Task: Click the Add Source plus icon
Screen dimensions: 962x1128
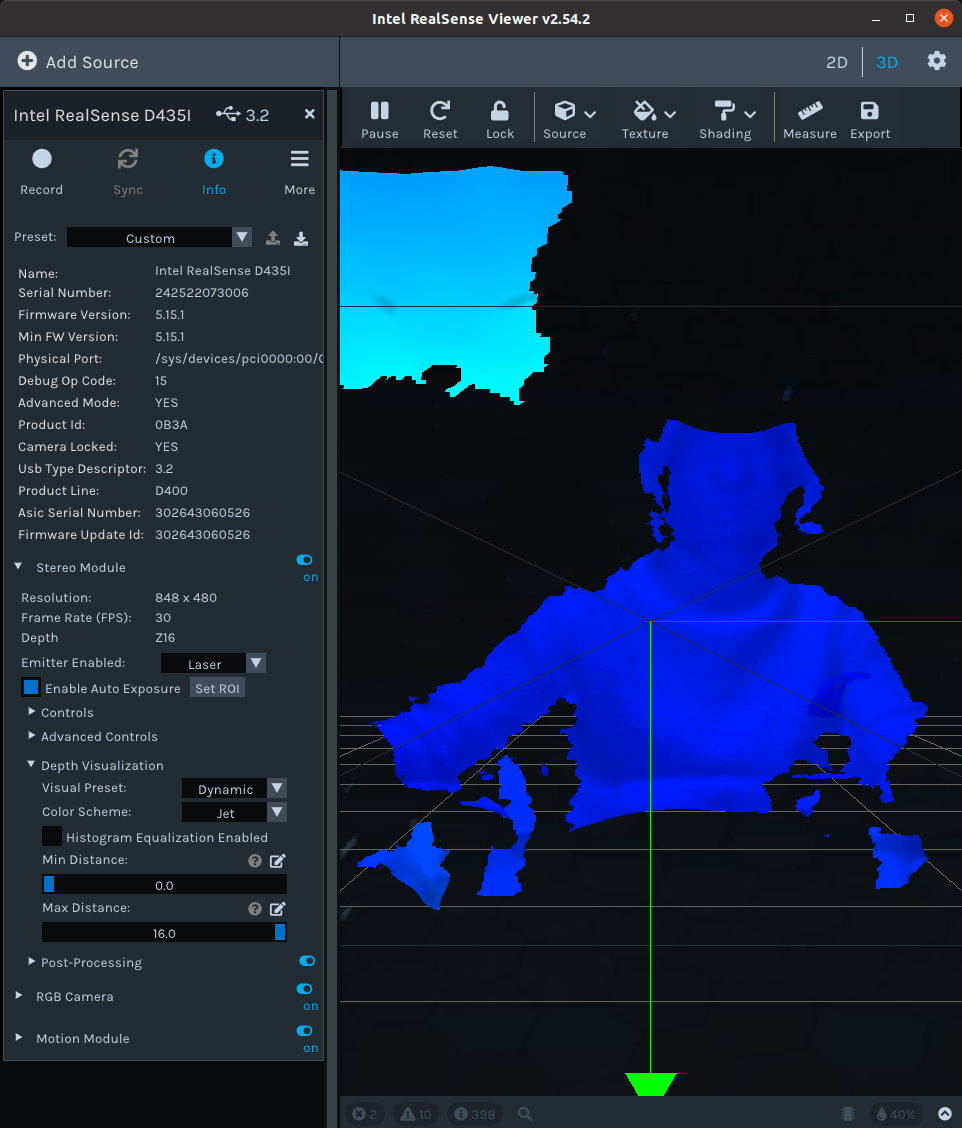Action: pyautogui.click(x=27, y=61)
